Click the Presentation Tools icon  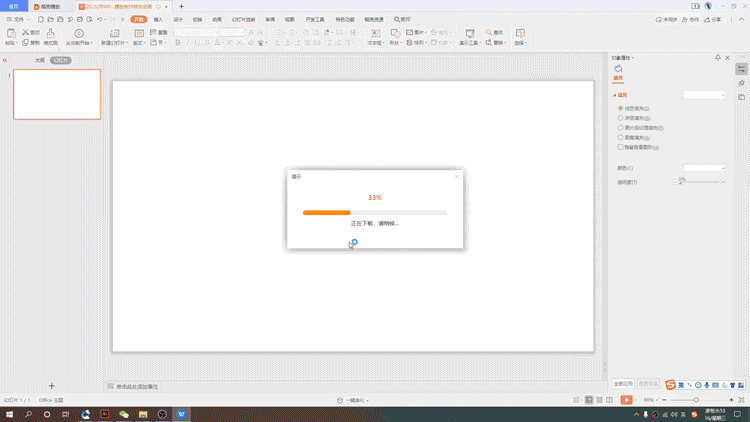[x=470, y=33]
